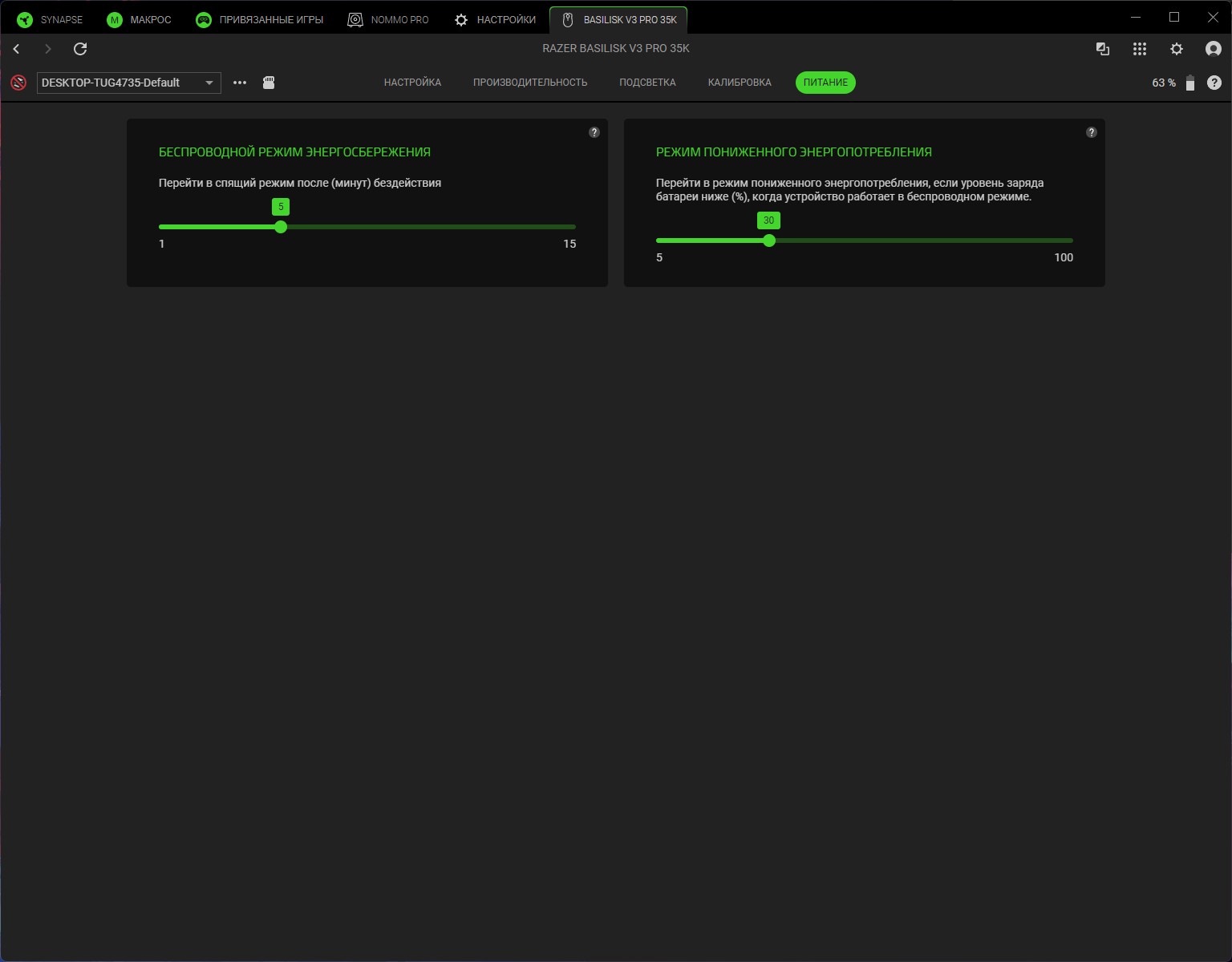Click the battery level icon
Viewport: 1232px width, 962px height.
[x=1190, y=83]
